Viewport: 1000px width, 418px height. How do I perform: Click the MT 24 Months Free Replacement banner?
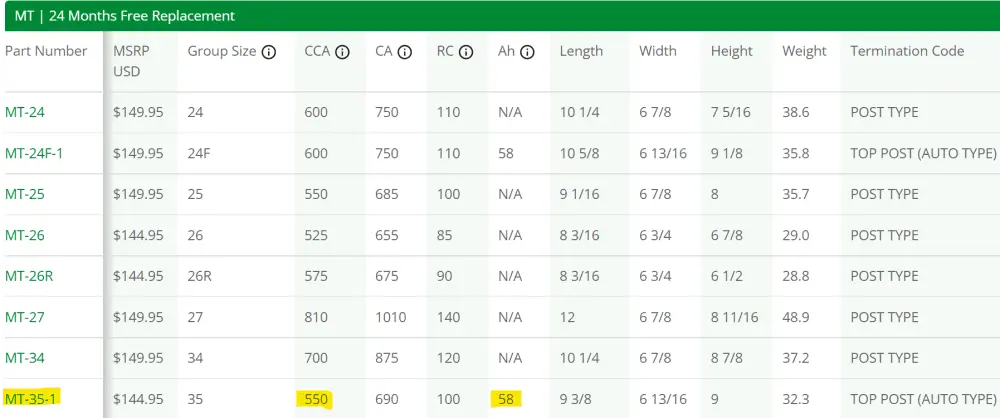[x=125, y=16]
